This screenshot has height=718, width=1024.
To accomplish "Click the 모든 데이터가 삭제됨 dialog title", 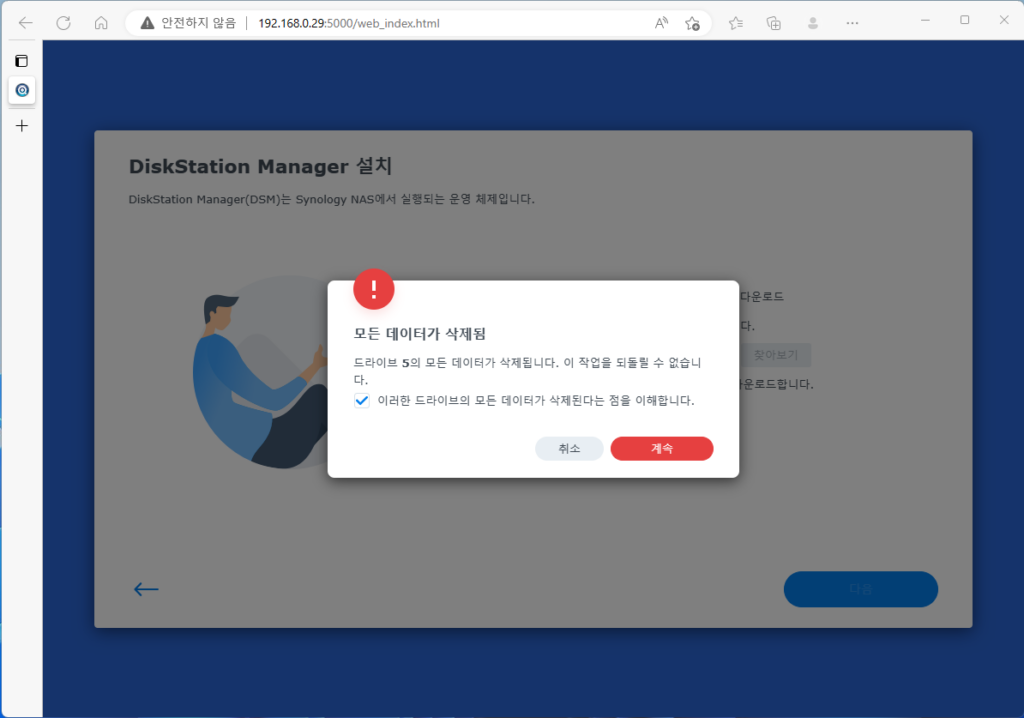I will (419, 334).
